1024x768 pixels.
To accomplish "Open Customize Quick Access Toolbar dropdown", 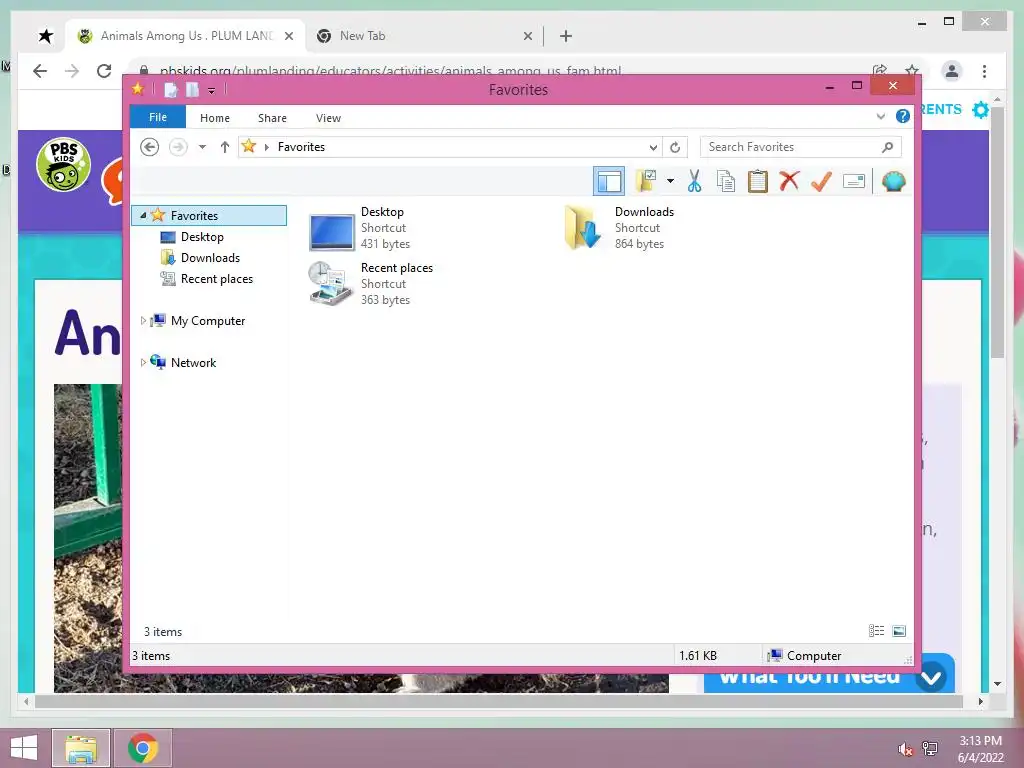I will click(212, 90).
